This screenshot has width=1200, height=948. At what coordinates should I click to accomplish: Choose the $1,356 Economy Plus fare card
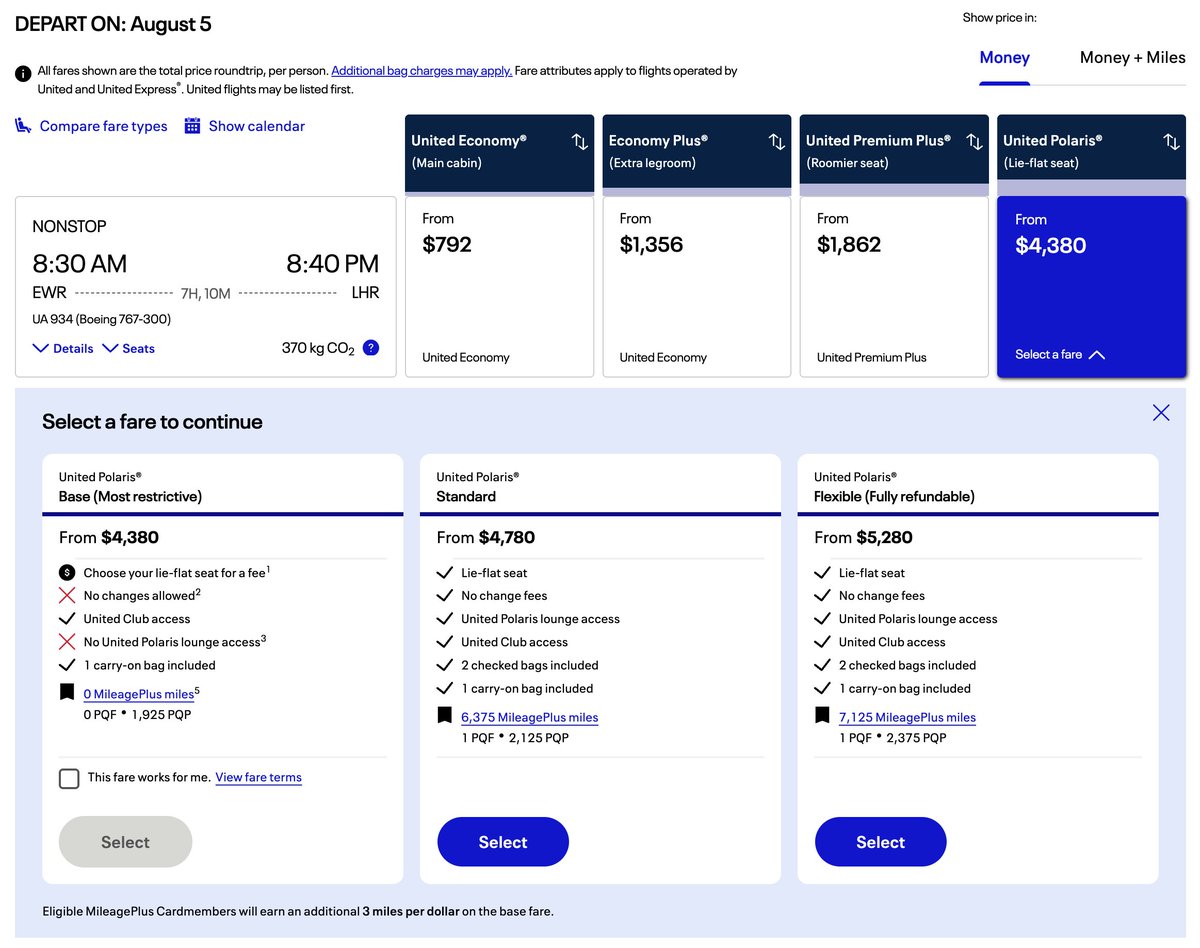(x=696, y=287)
